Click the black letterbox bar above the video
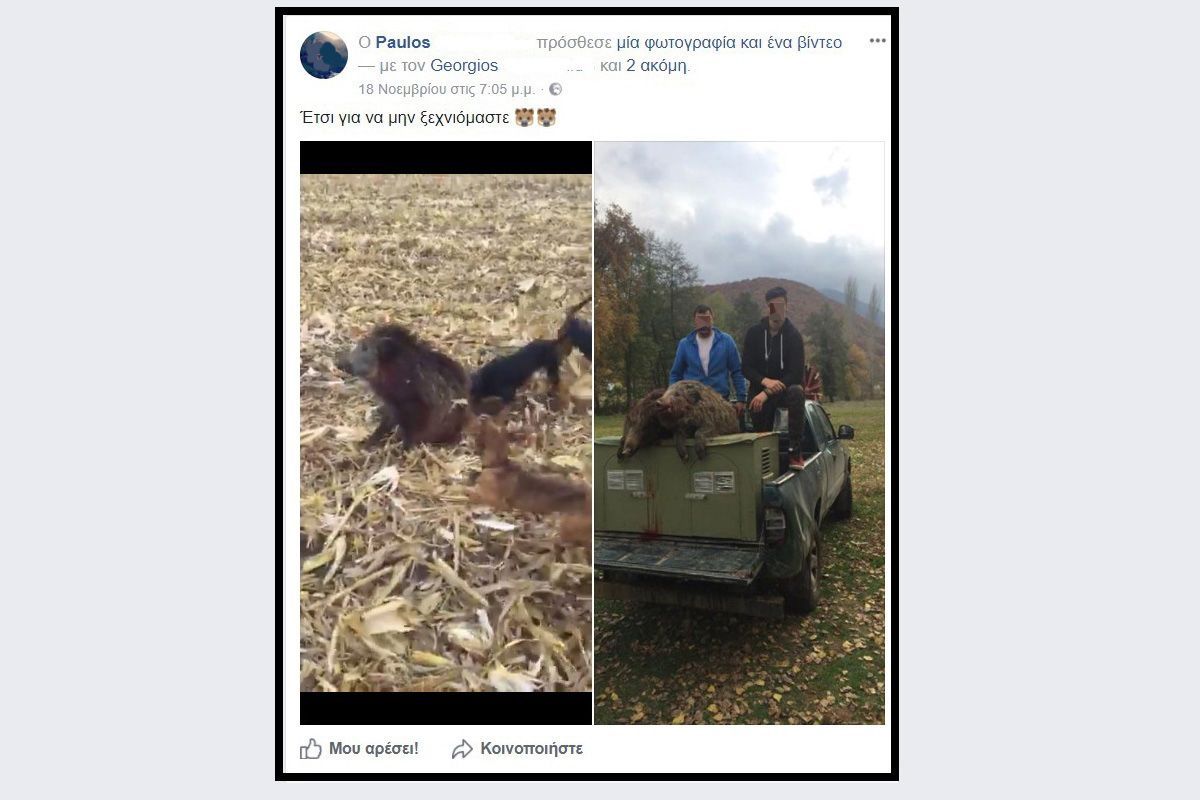The image size is (1200, 800). point(446,158)
